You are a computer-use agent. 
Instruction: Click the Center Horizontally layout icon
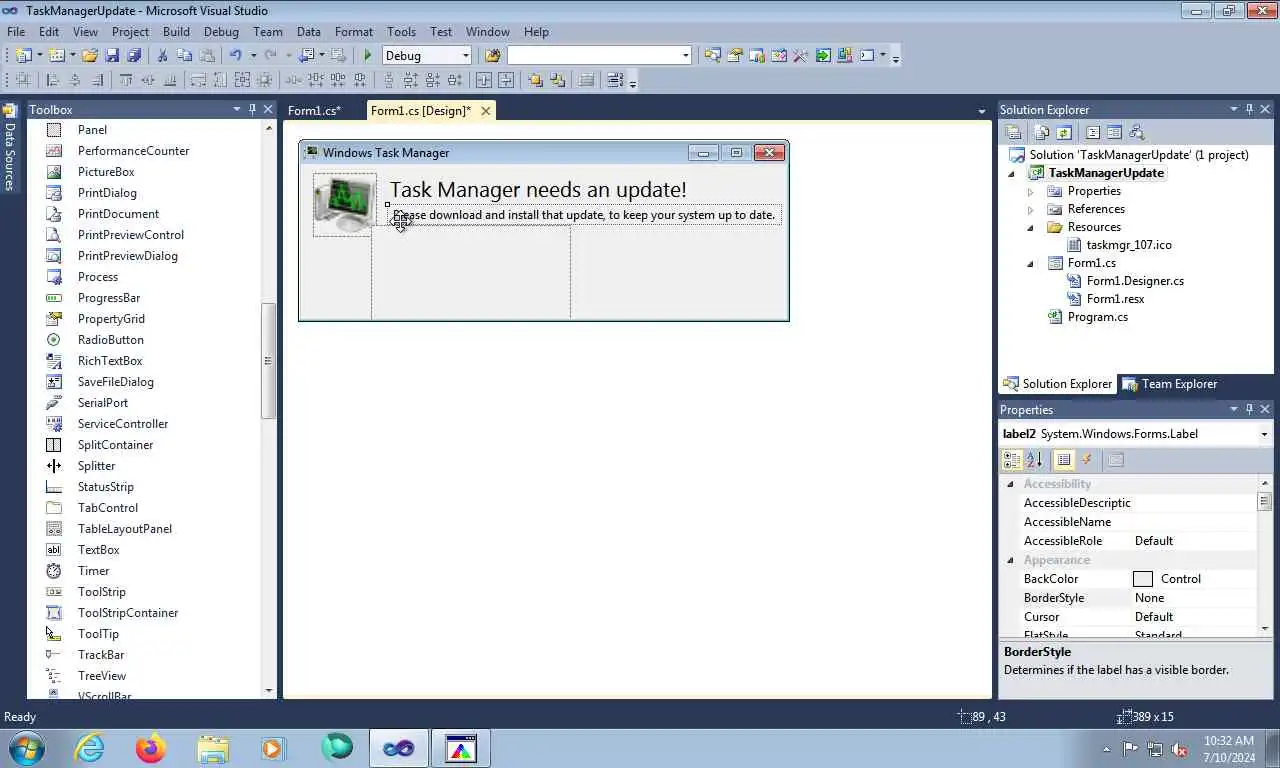[483, 80]
